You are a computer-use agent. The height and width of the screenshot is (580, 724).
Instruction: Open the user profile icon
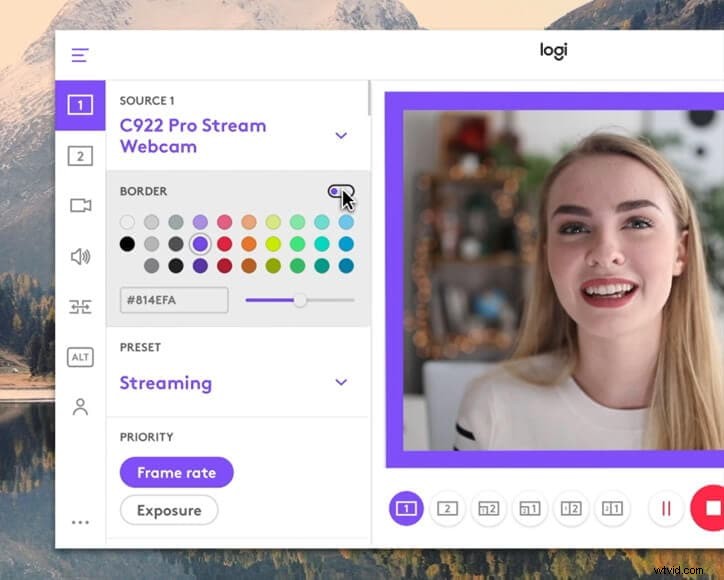[80, 407]
